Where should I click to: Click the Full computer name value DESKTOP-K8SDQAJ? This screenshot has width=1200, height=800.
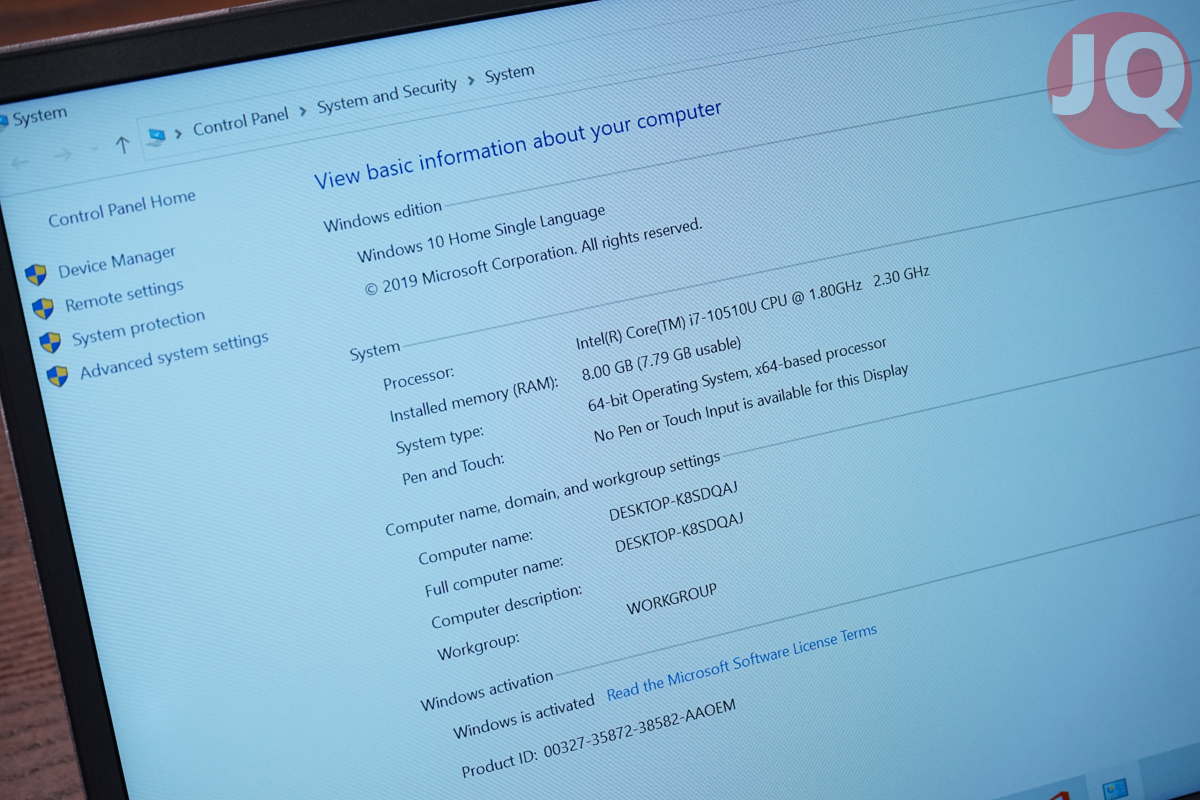coord(680,531)
